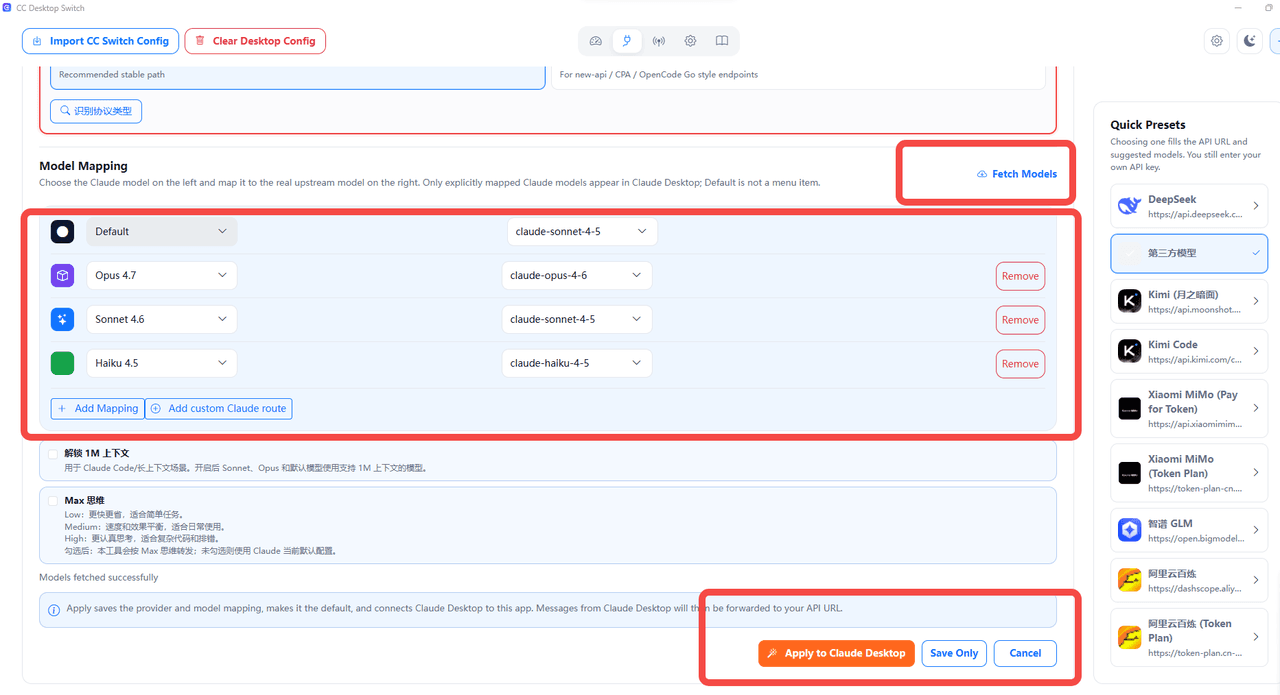This screenshot has height=695, width=1280.
Task: Click Save Only button
Action: tap(954, 653)
